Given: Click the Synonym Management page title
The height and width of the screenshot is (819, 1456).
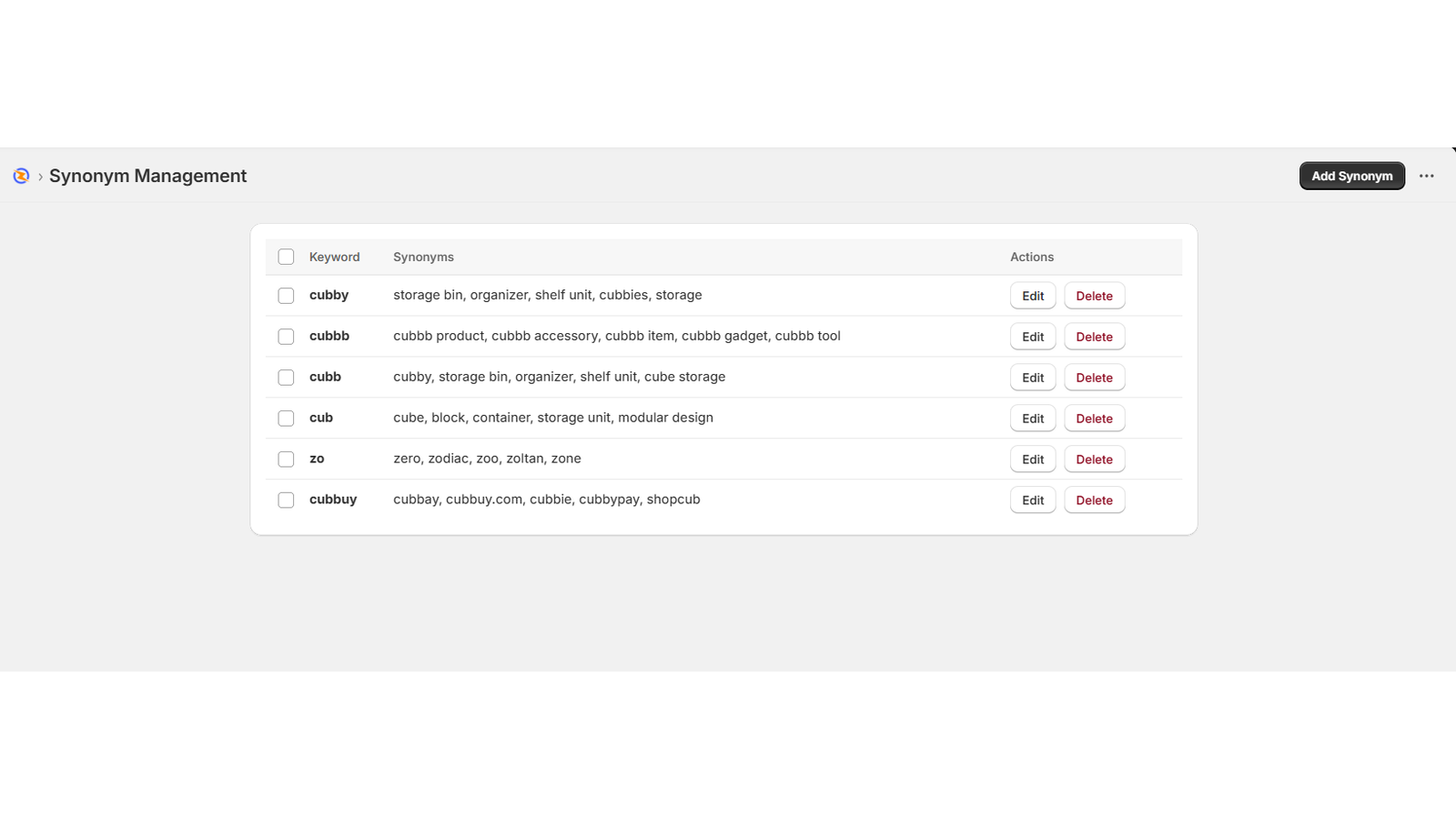Looking at the screenshot, I should coord(147,176).
